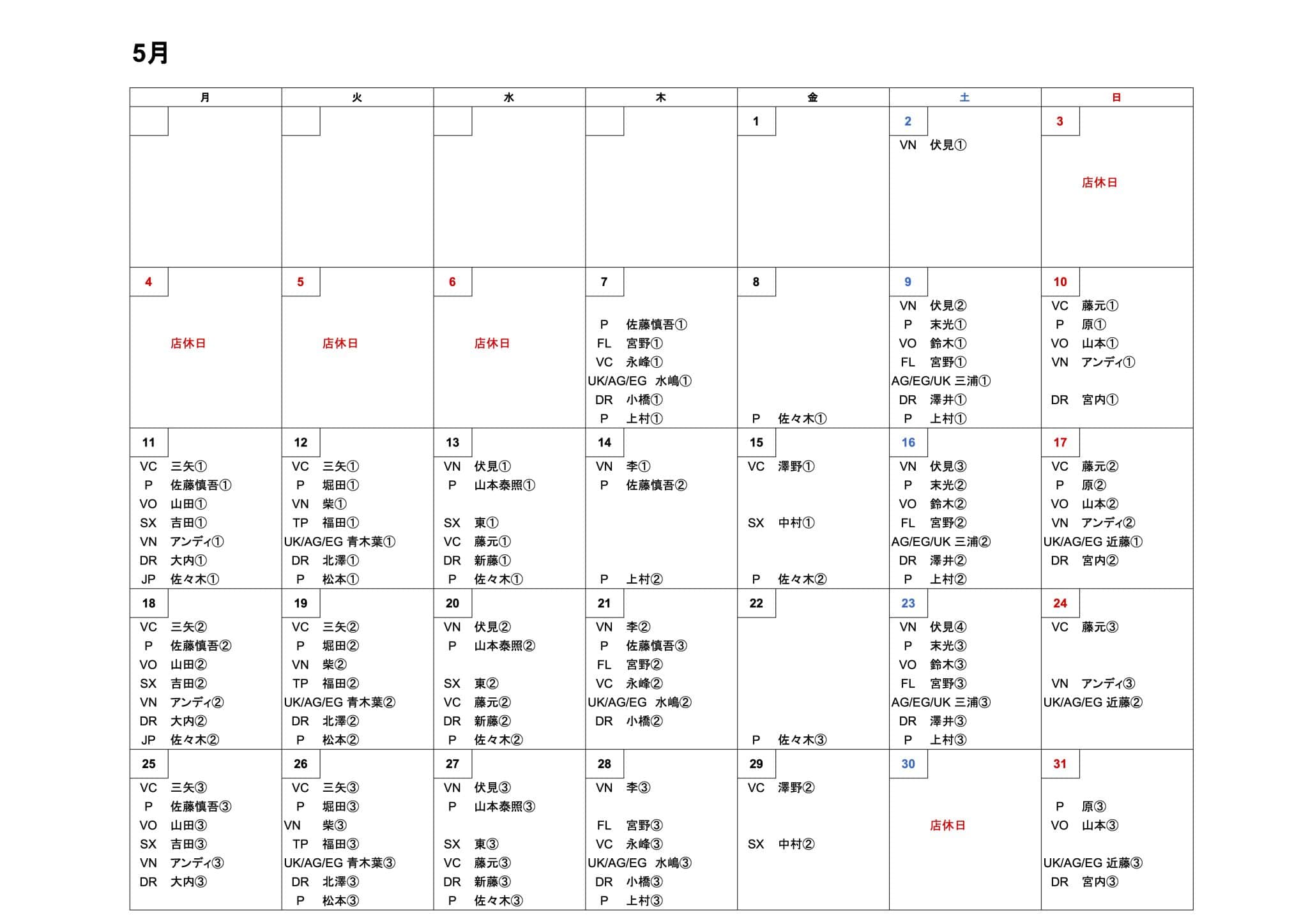Click UK/AG/EG 水嶋① entry on May 7
1308x924 pixels.
pyautogui.click(x=639, y=381)
